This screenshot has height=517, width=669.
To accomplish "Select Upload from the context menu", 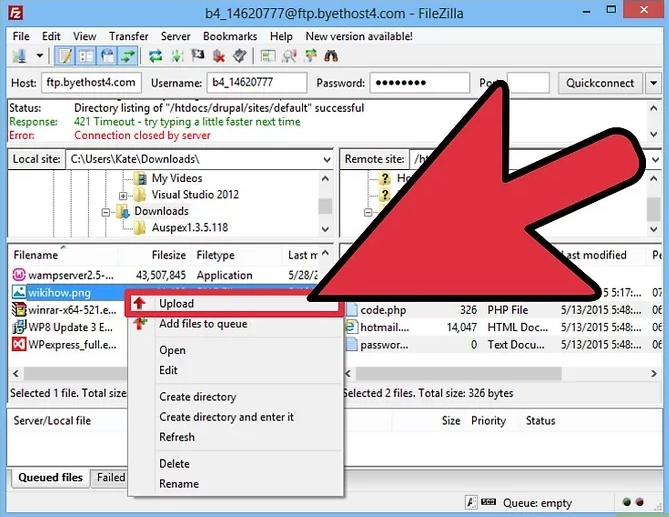I will tap(176, 304).
